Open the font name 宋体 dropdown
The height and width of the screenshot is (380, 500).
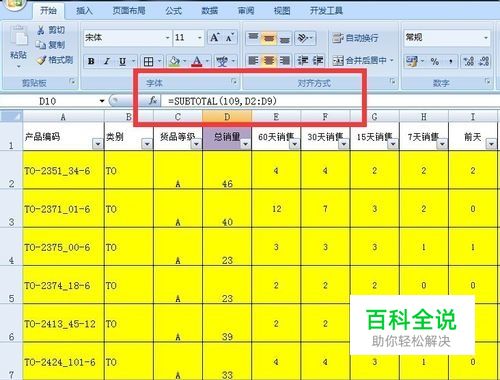[168, 38]
